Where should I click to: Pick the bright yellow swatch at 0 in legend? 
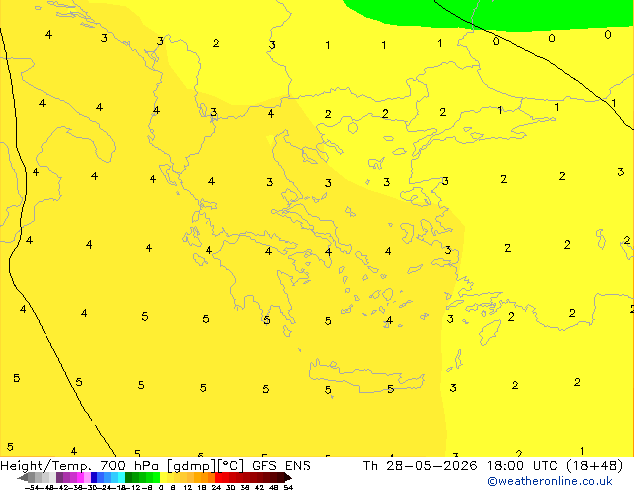[x=163, y=477]
